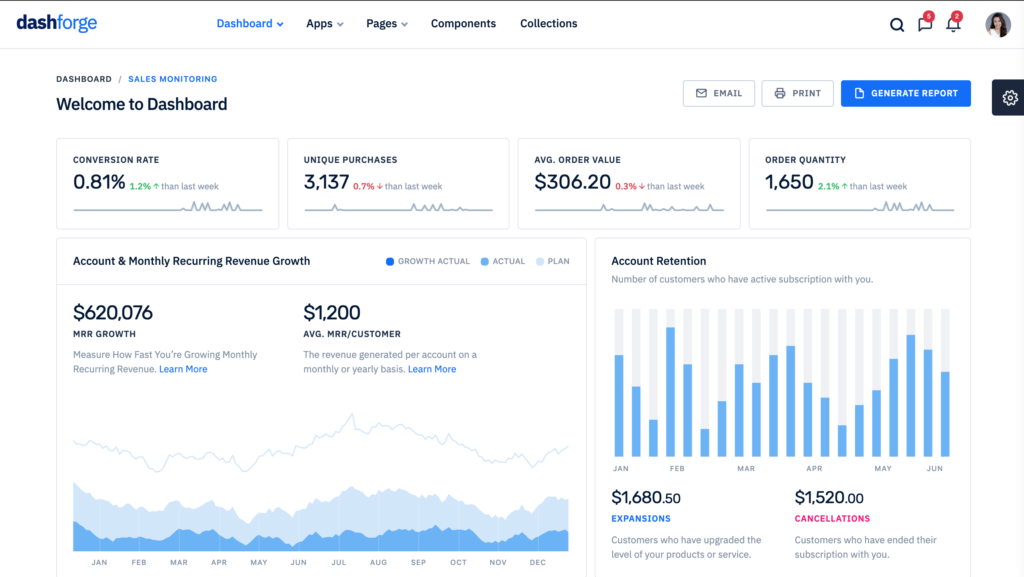Click the GENERATE REPORT button

(905, 93)
